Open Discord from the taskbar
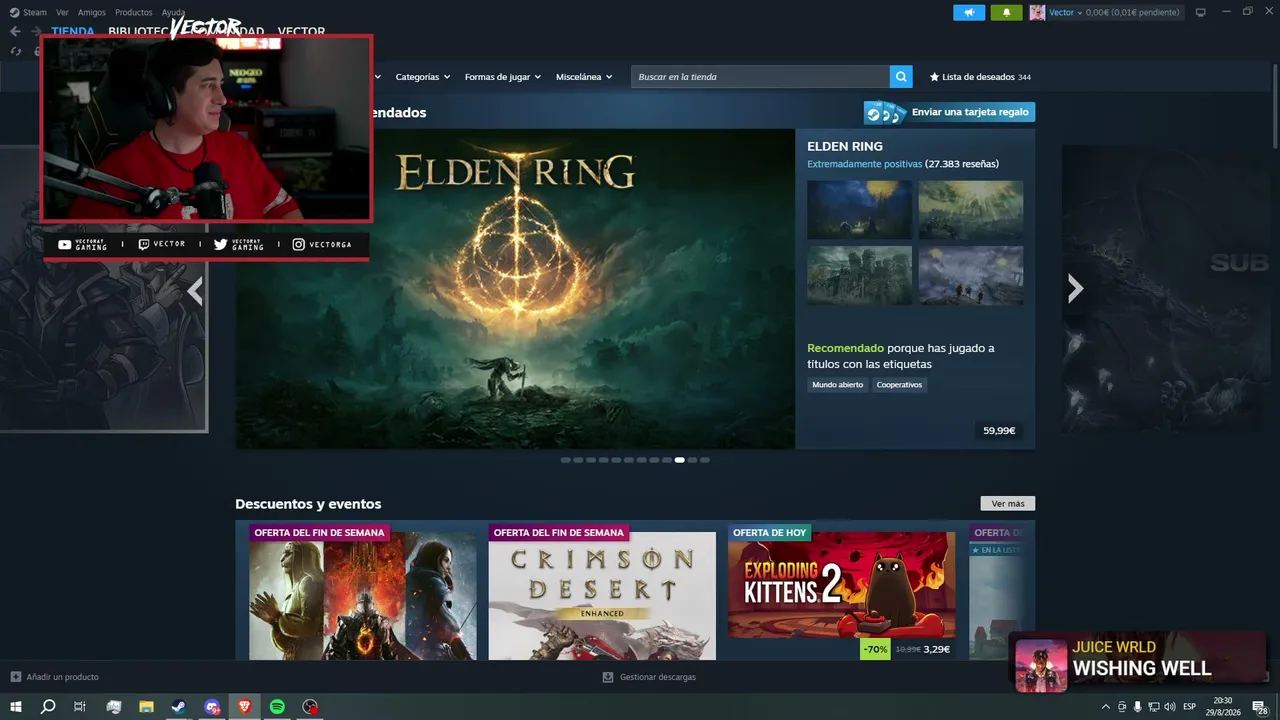The image size is (1280, 720). pyautogui.click(x=212, y=707)
